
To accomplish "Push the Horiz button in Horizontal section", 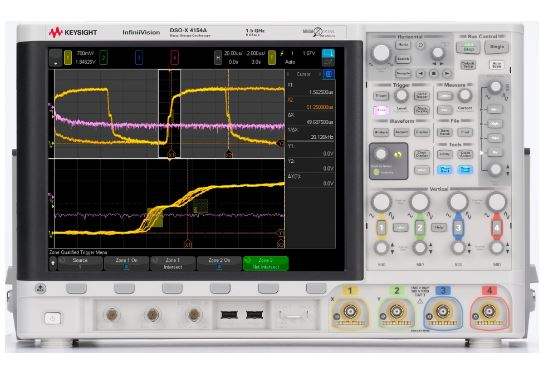I will click(x=403, y=45).
